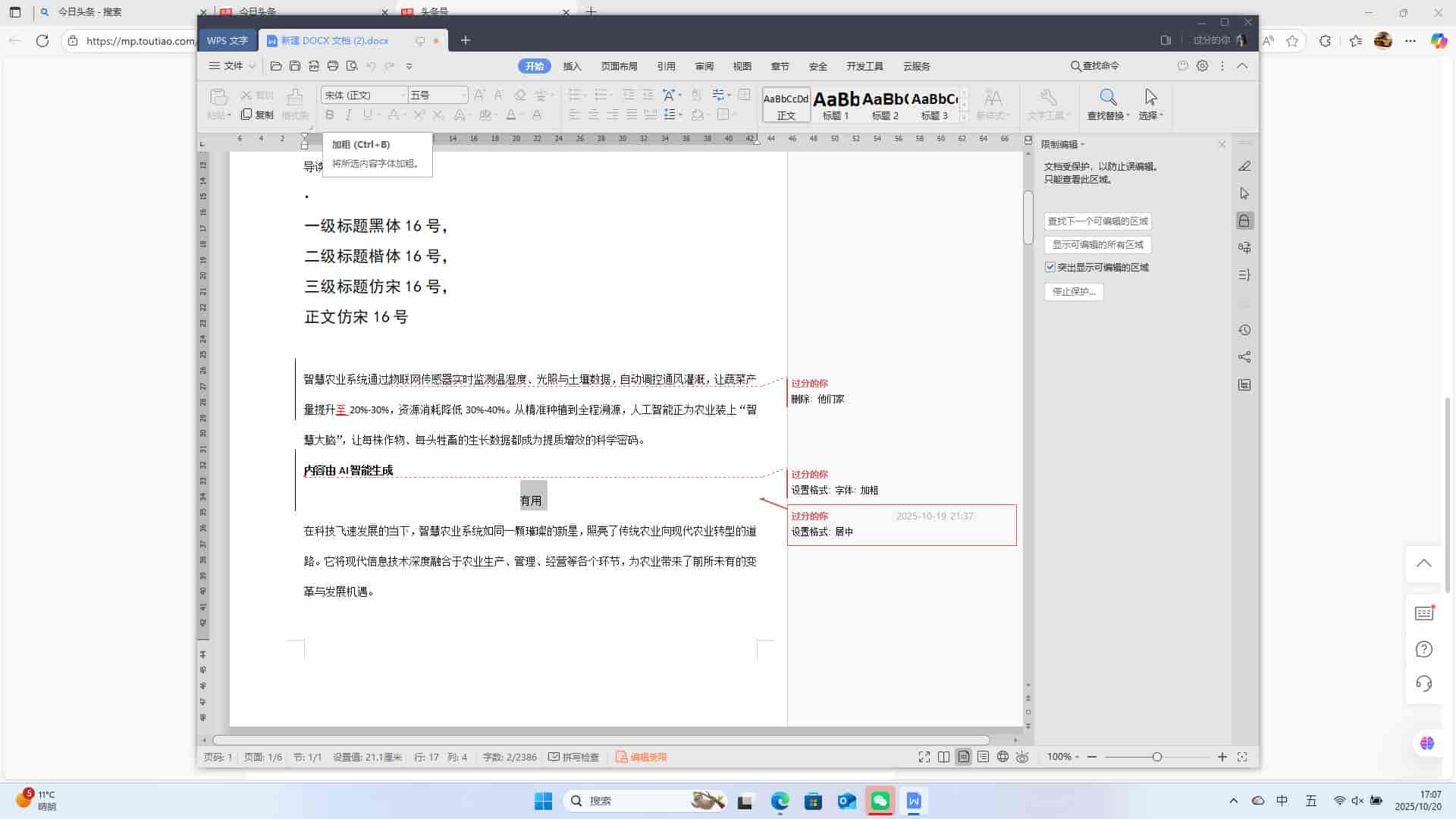Viewport: 1456px width, 819px height.
Task: Click the Print icon
Action: [x=333, y=66]
